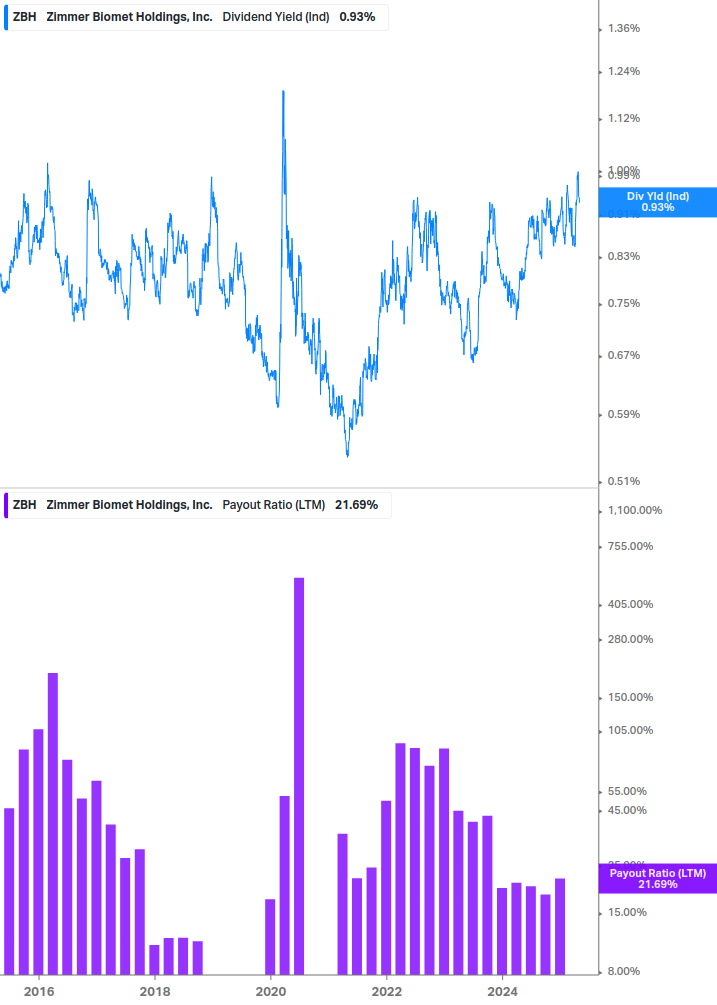The width and height of the screenshot is (717, 1005).
Task: Click the 55.00% payout axis label
Action: click(627, 792)
